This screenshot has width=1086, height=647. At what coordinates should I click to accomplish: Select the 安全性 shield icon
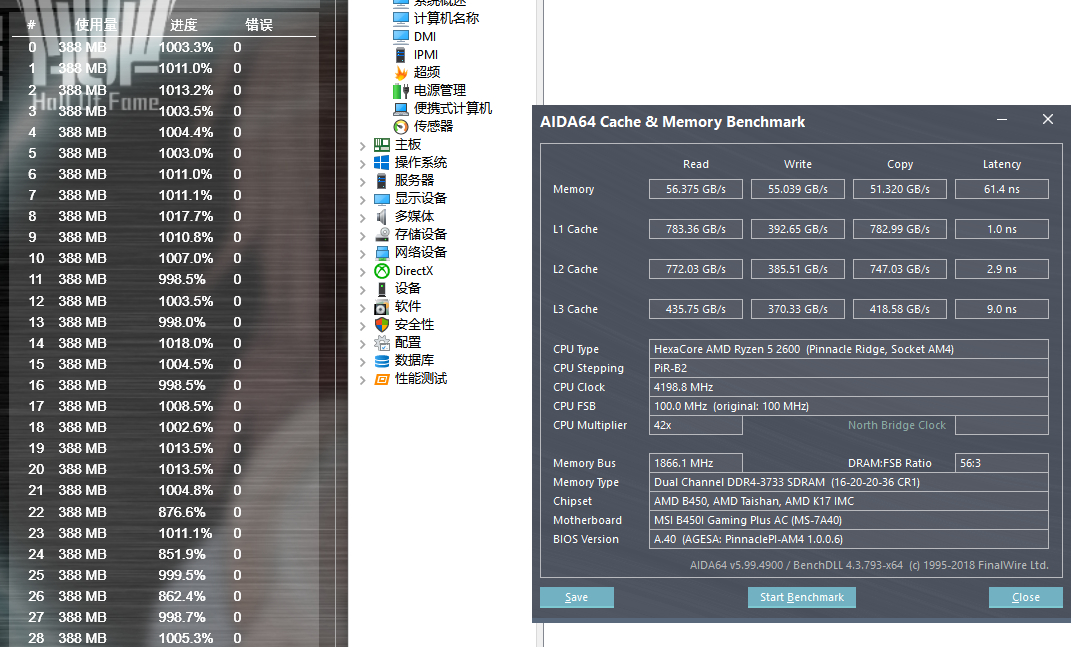pos(382,324)
